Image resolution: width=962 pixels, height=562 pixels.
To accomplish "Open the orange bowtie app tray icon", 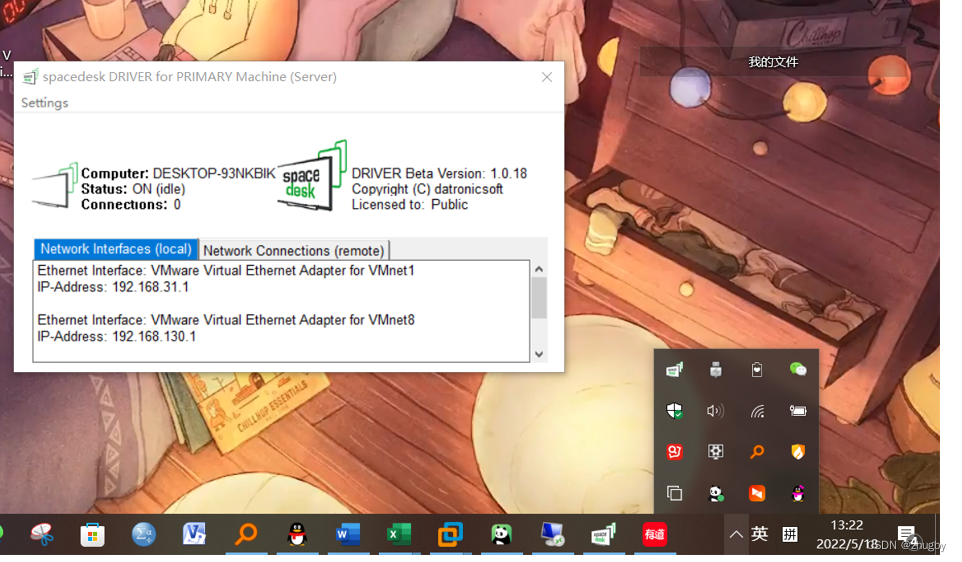I will [756, 493].
